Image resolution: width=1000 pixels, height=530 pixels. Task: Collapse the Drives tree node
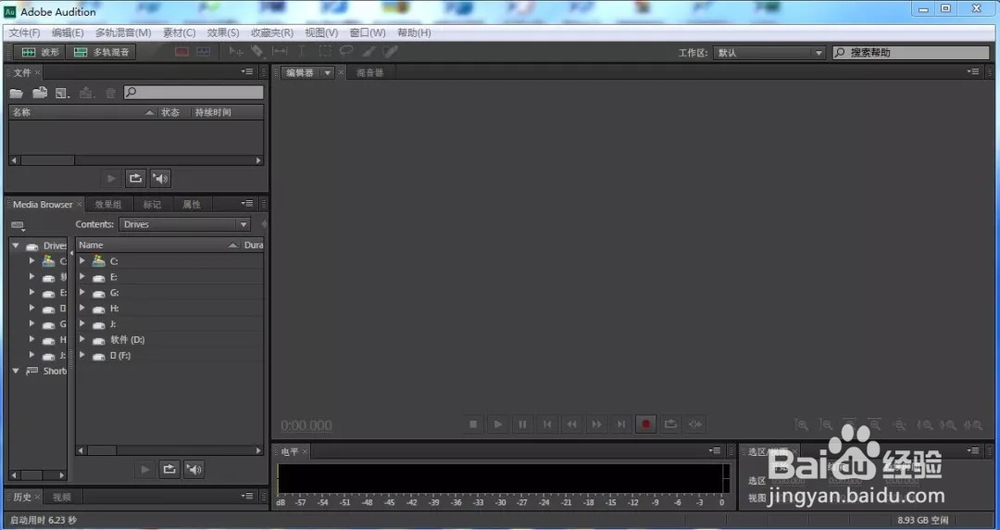pyautogui.click(x=16, y=246)
